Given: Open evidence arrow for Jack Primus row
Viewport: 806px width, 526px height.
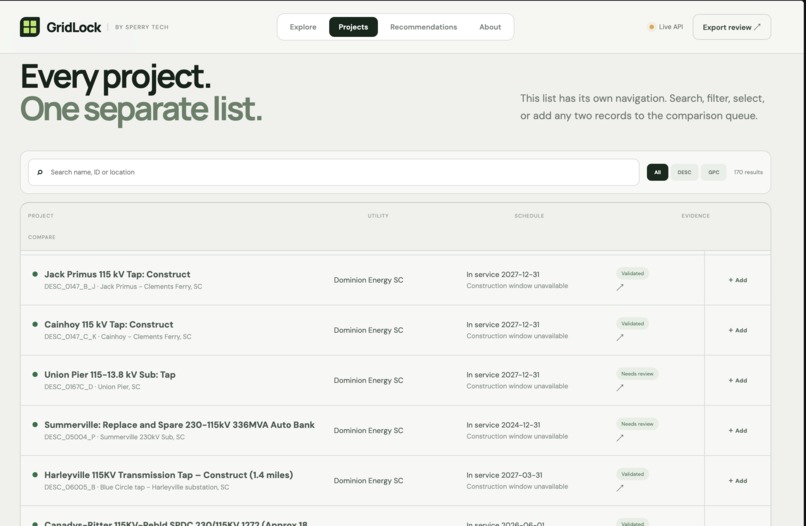Looking at the screenshot, I should pos(620,287).
